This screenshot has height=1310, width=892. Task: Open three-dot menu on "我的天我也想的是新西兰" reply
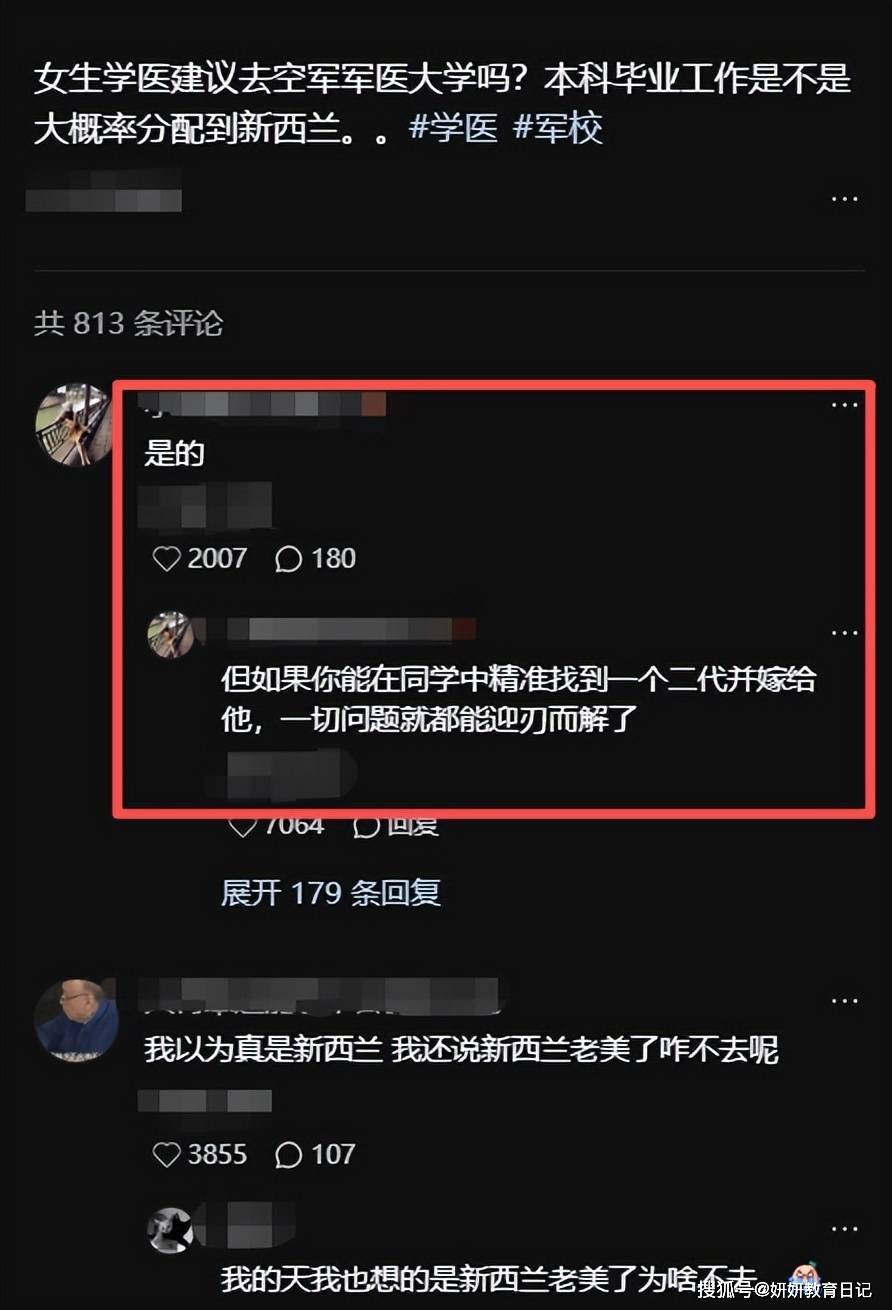[845, 1229]
